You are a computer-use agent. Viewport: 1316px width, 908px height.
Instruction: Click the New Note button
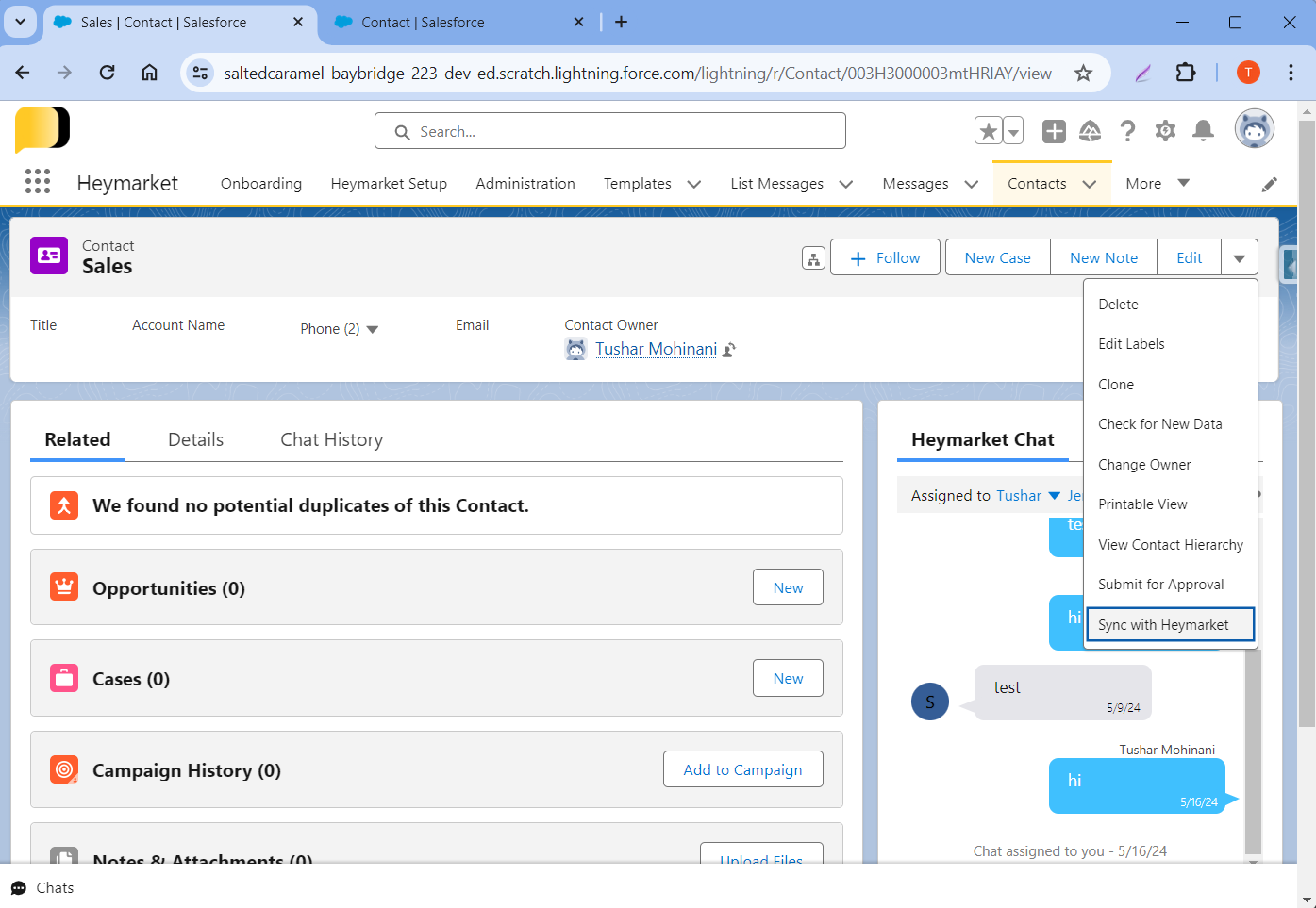tap(1104, 257)
